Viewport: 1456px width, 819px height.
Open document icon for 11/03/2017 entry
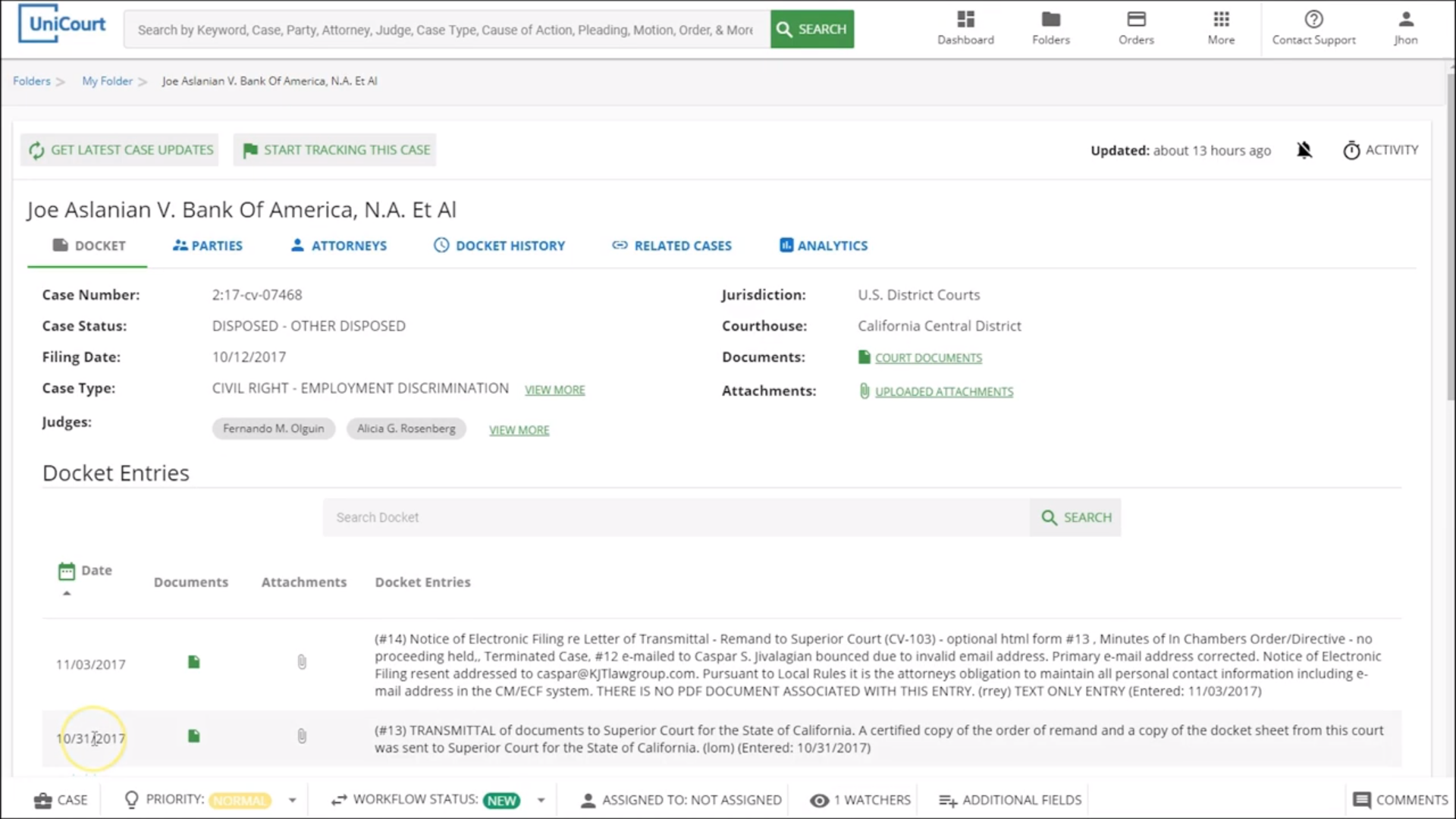(x=194, y=663)
